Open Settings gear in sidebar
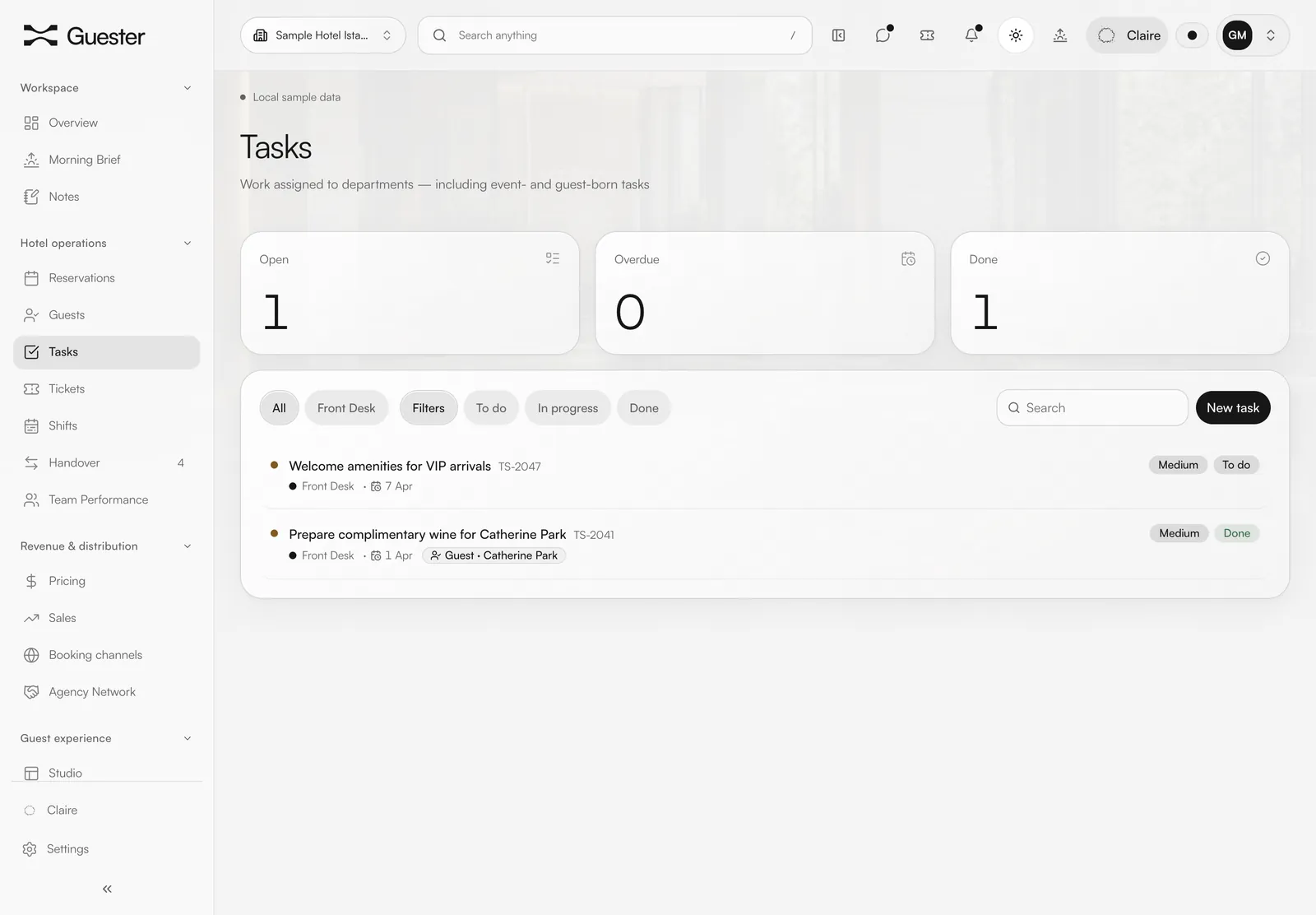This screenshot has width=1316, height=915. pos(30,849)
